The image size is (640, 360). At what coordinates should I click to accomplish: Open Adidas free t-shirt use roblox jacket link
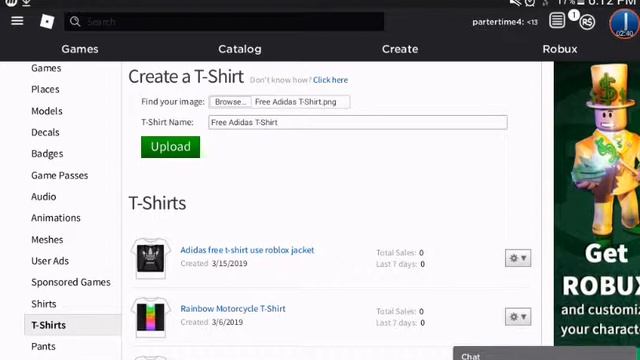[247, 250]
